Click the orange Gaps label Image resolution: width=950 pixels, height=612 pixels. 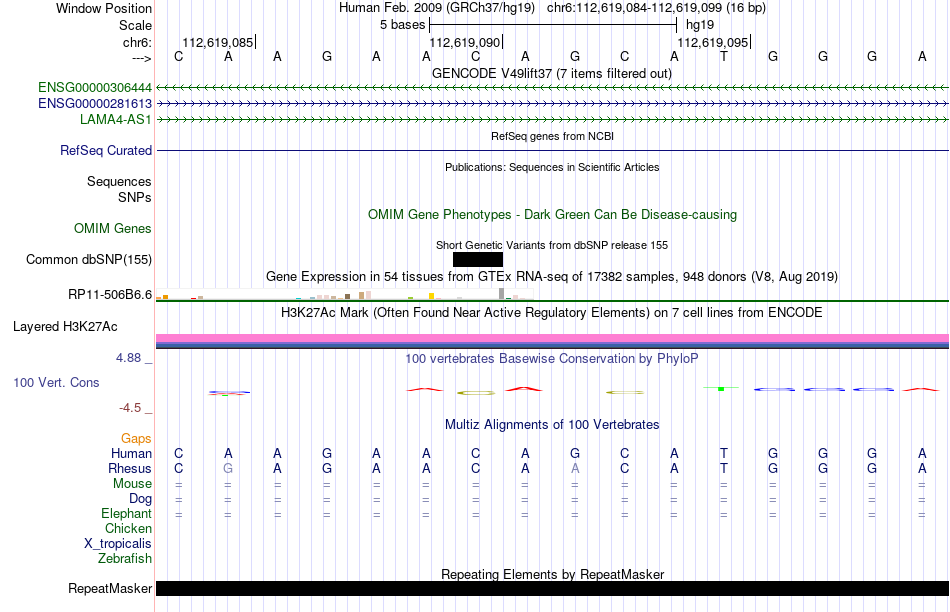click(x=136, y=438)
